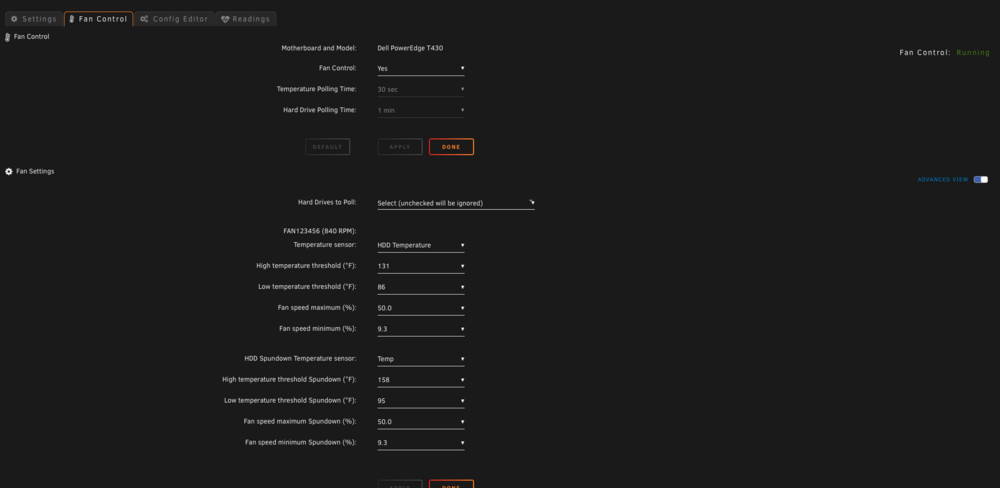1000x488 pixels.
Task: Switch to the Fan Control tab
Action: click(99, 19)
